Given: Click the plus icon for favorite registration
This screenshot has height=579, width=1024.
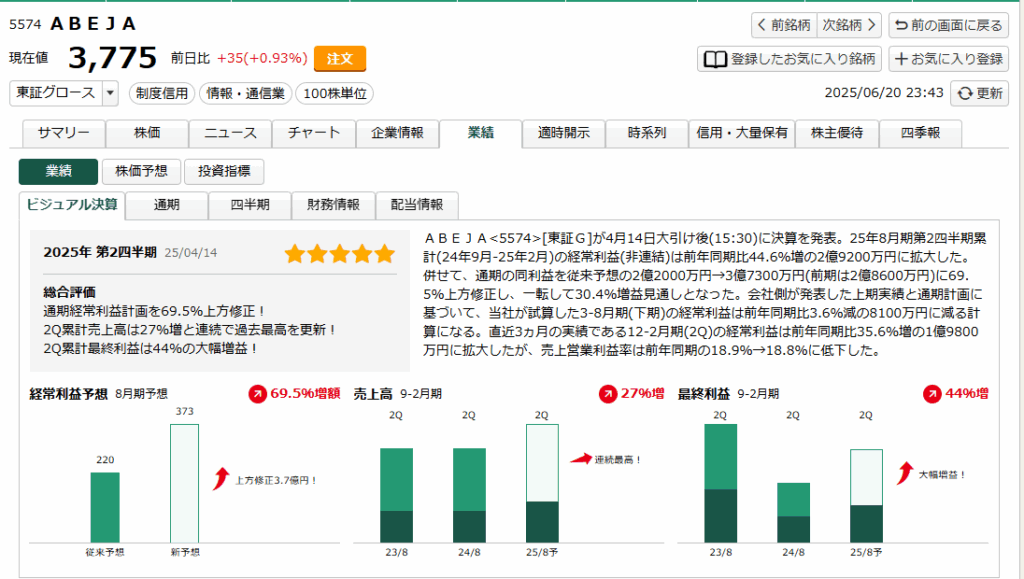Looking at the screenshot, I should (901, 59).
